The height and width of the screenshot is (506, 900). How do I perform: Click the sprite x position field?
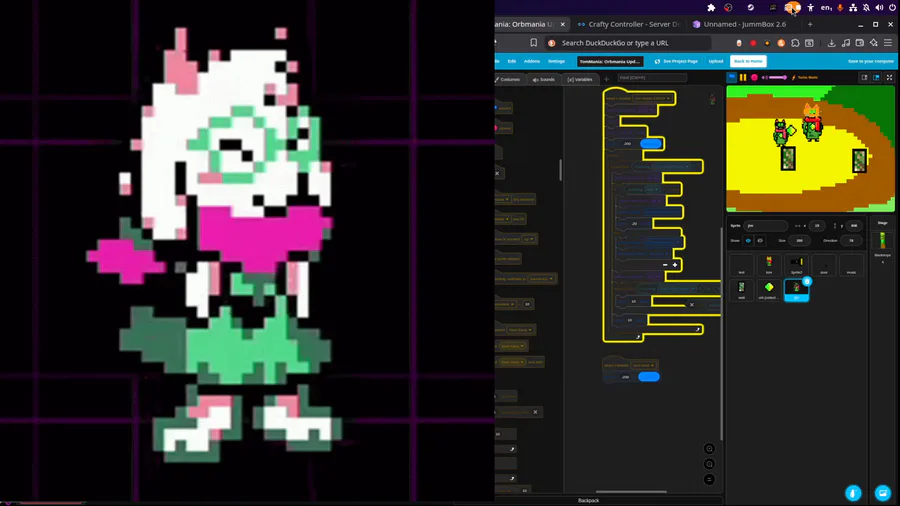pyautogui.click(x=817, y=225)
